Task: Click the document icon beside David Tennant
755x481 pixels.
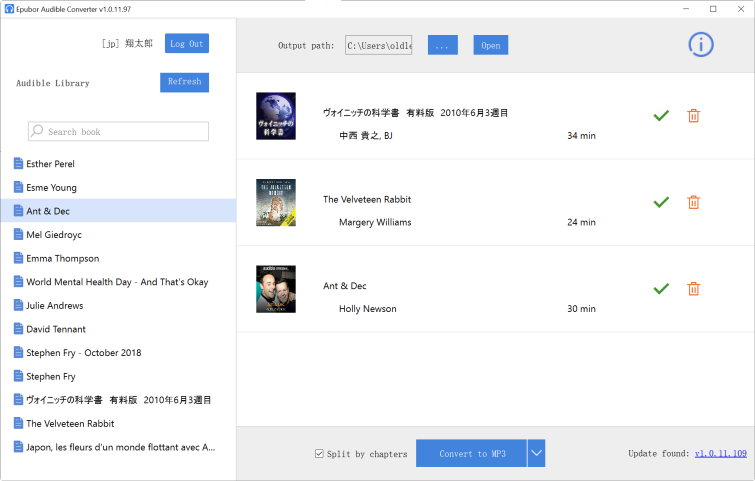Action: pyautogui.click(x=18, y=329)
